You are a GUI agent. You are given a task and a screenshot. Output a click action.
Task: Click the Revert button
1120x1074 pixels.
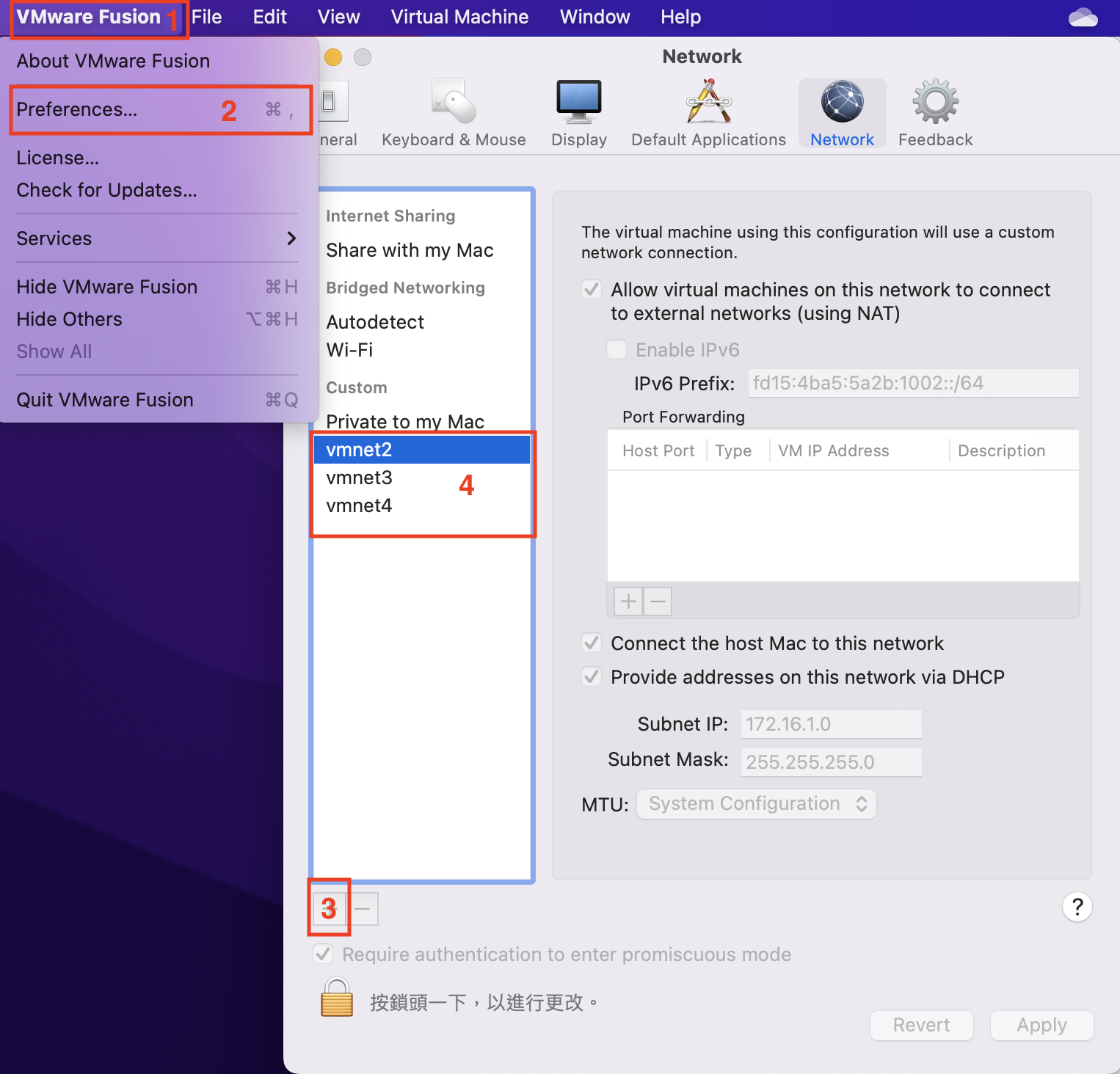tap(922, 1025)
